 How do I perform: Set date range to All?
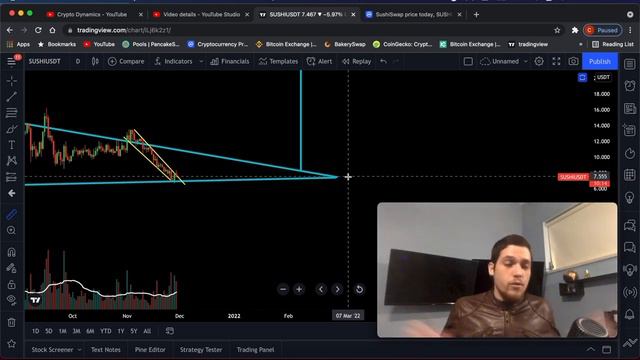(x=147, y=331)
